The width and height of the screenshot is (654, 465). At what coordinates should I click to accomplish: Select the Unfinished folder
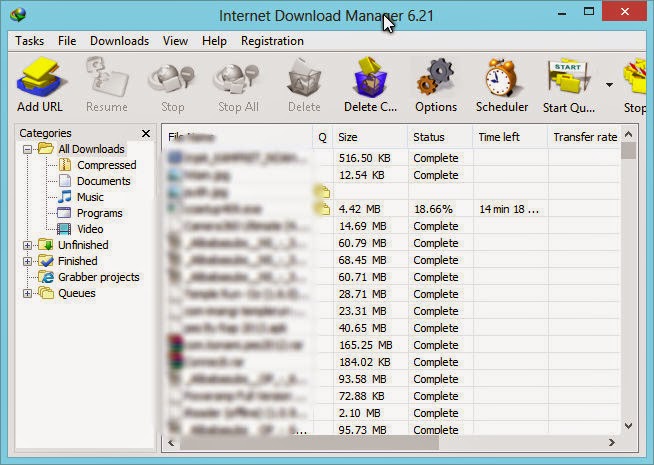[x=83, y=245]
